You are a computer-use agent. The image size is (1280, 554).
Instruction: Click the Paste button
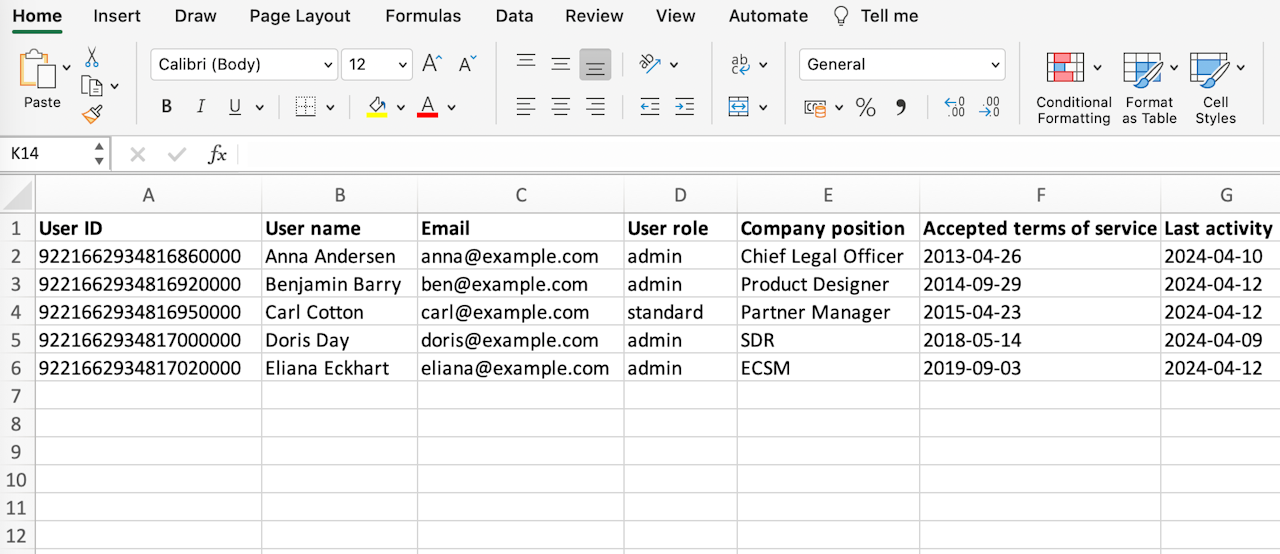[42, 80]
